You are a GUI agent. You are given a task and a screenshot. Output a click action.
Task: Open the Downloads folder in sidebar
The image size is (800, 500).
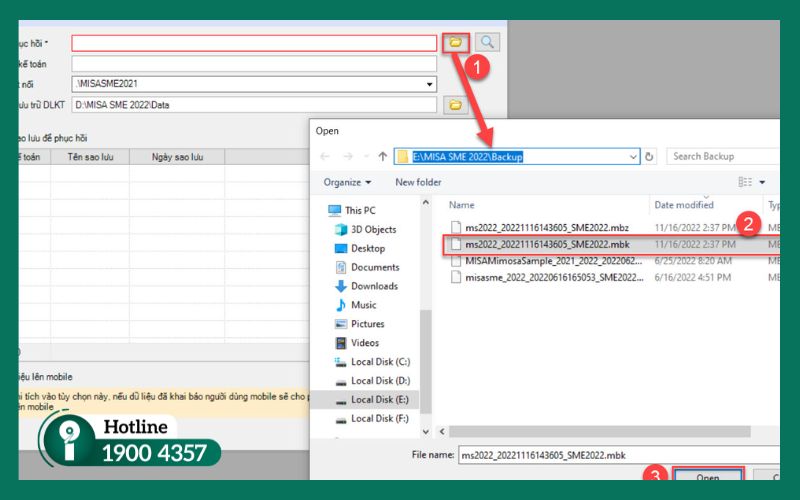point(374,286)
